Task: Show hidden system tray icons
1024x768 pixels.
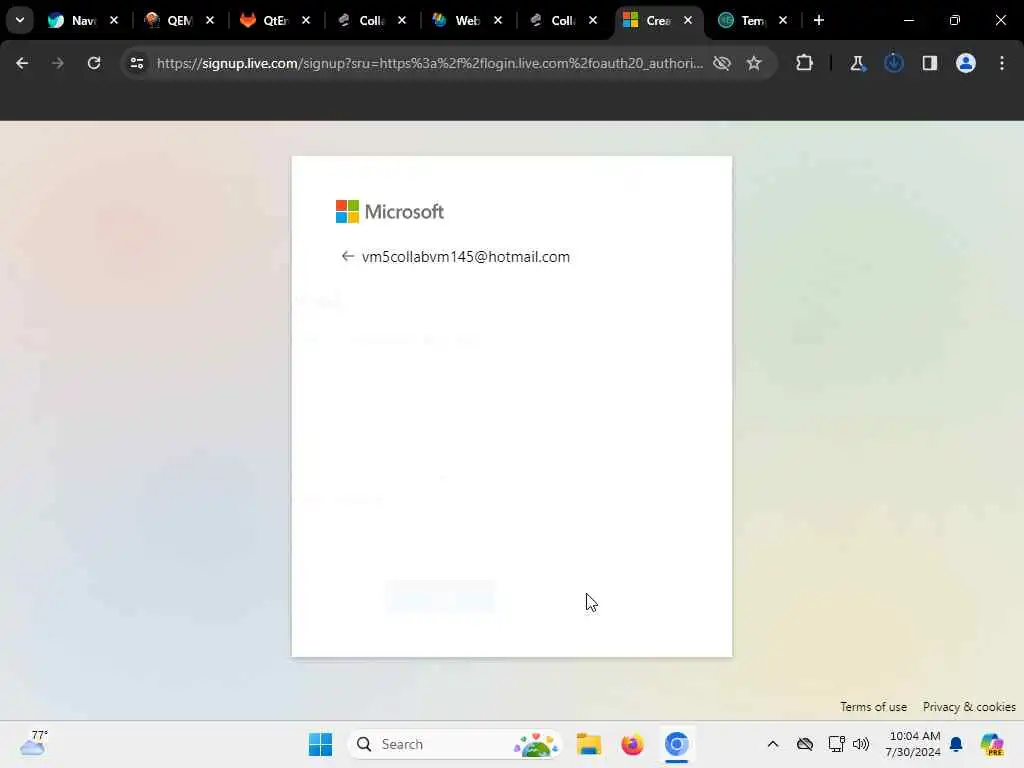Action: point(773,744)
